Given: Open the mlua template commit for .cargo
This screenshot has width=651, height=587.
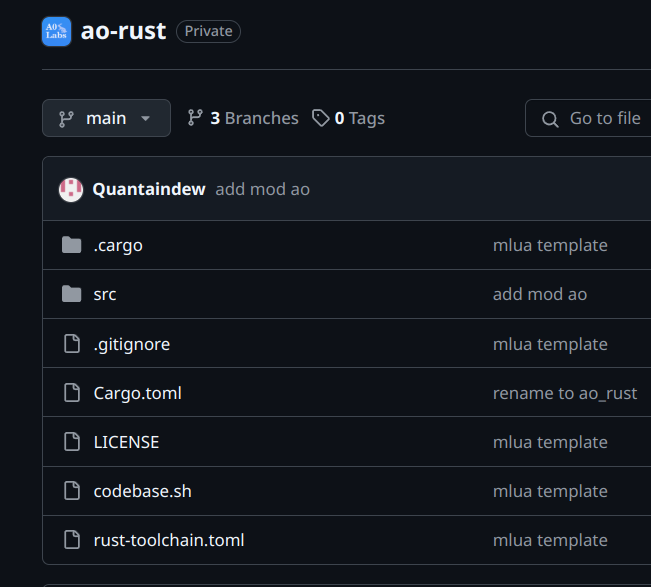Looking at the screenshot, I should coord(550,245).
